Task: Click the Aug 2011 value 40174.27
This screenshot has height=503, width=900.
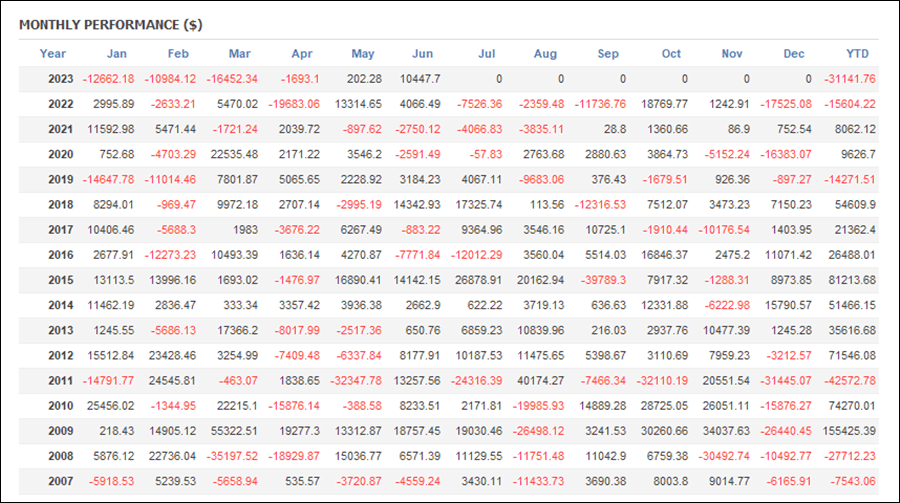Action: (541, 381)
